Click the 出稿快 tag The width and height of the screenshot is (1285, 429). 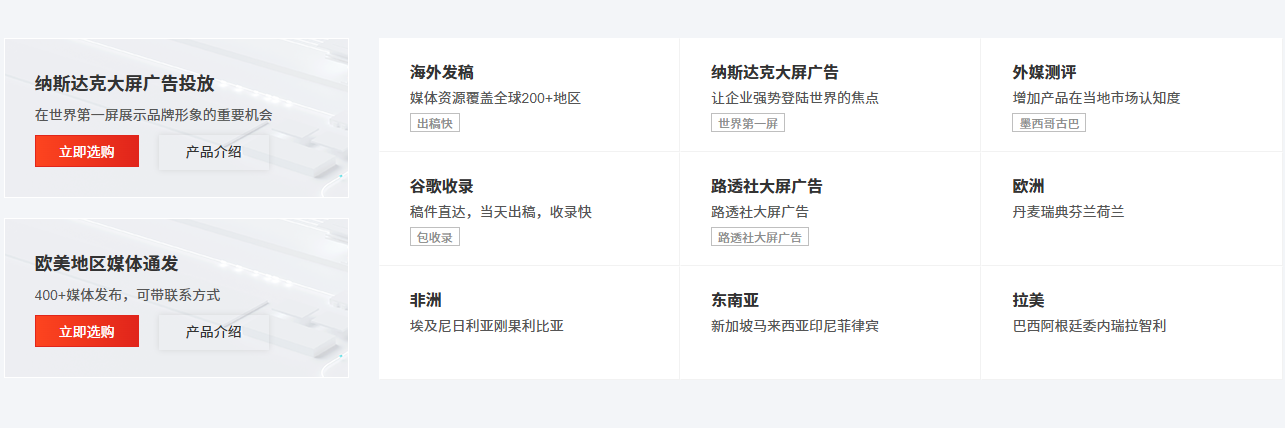[x=435, y=123]
